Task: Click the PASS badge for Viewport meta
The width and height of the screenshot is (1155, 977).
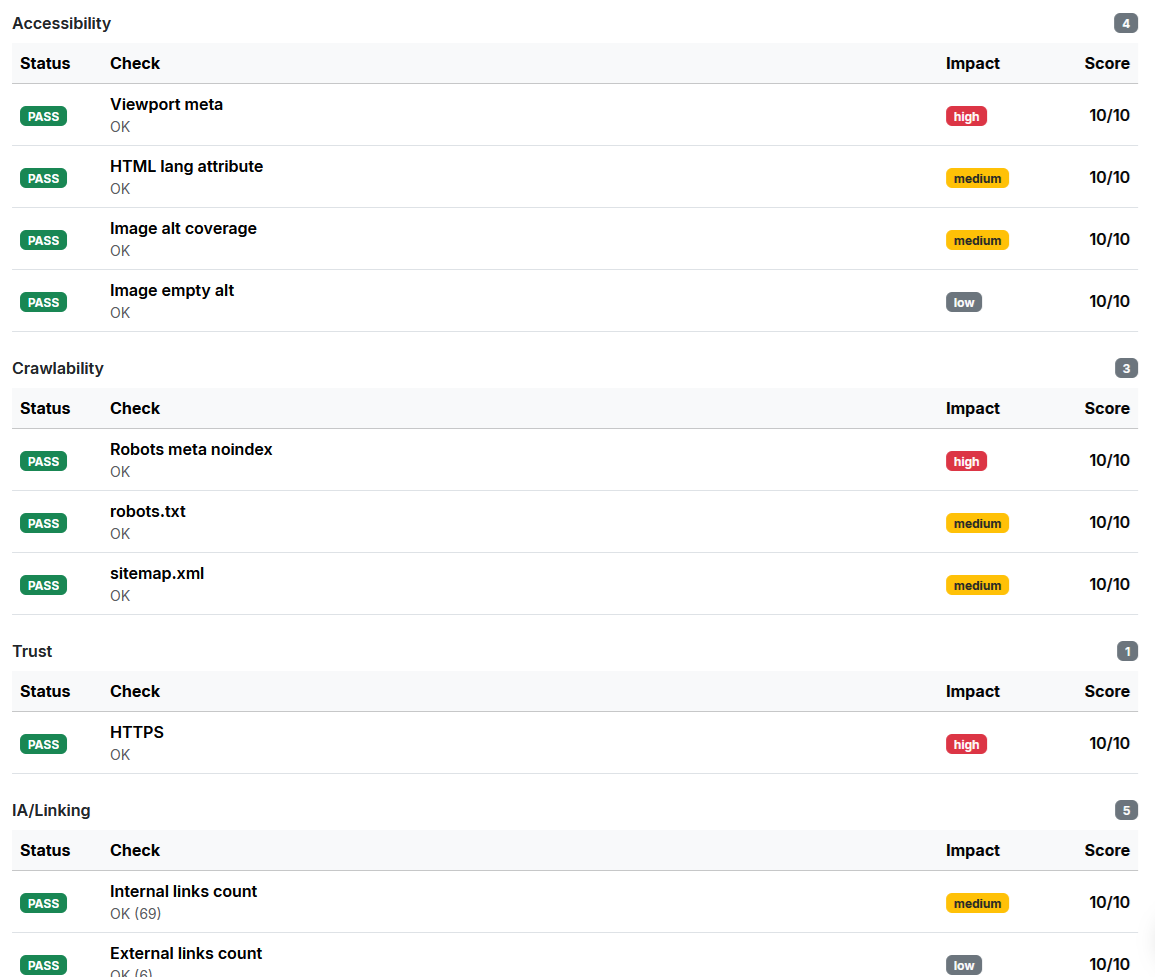Action: pos(43,116)
